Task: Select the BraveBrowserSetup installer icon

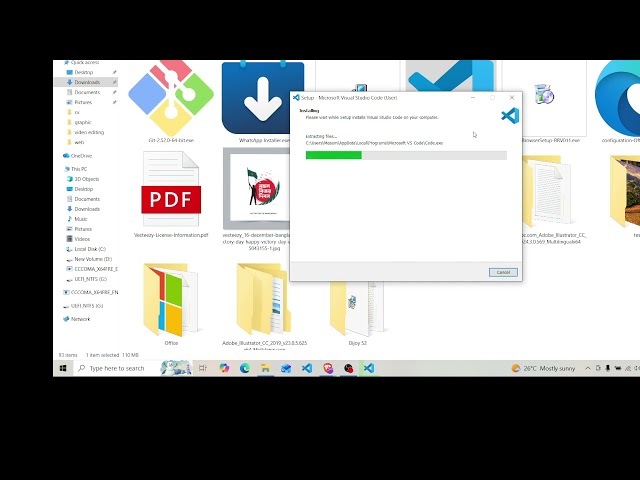Action: [544, 94]
